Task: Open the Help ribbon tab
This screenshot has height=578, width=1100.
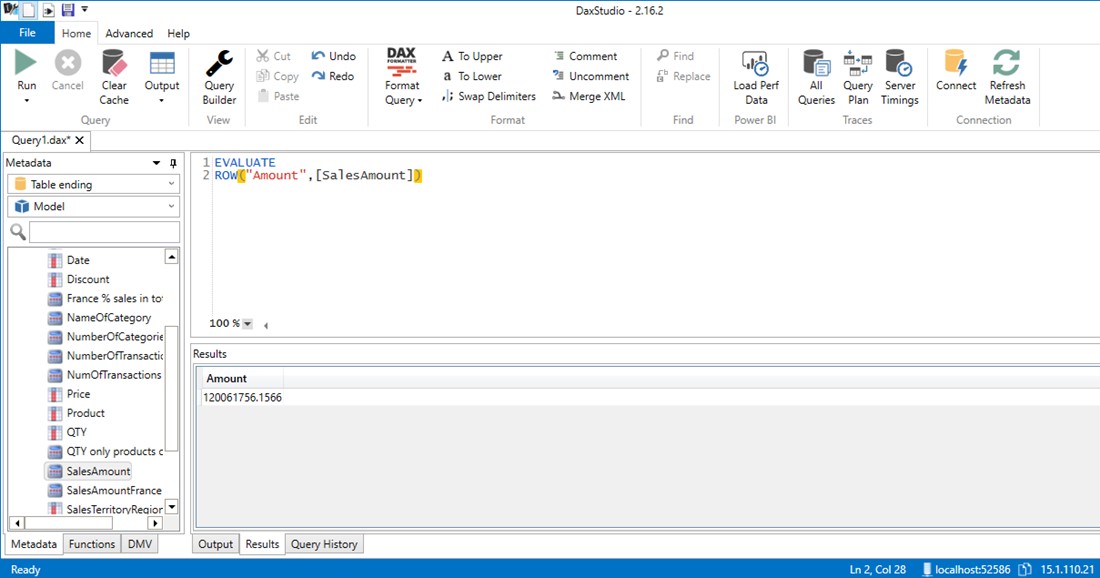Action: [178, 33]
